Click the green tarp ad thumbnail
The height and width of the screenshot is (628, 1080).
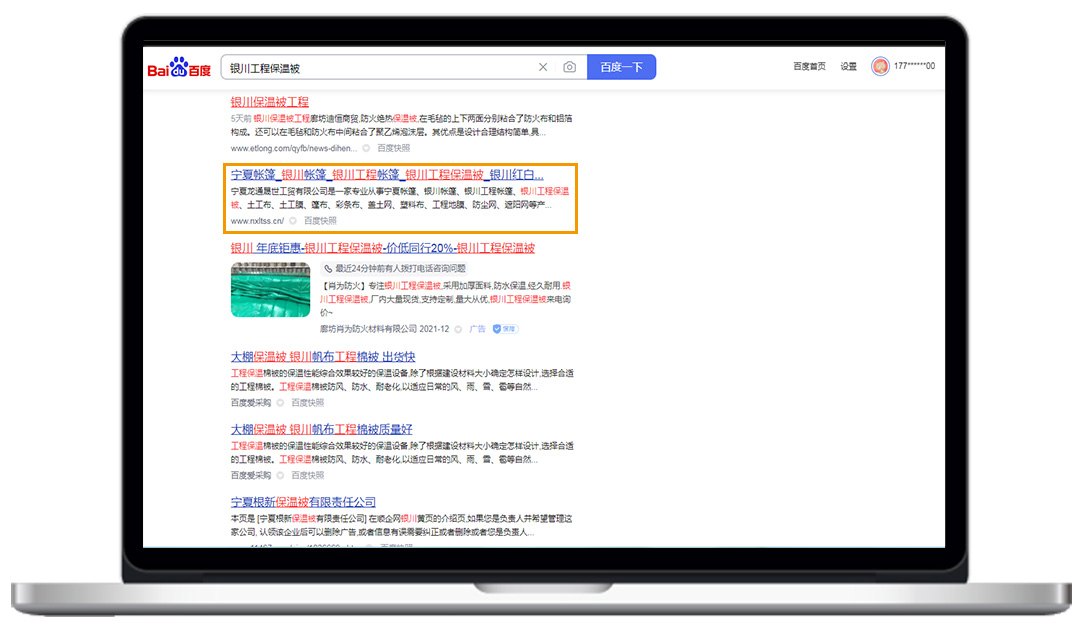click(x=270, y=290)
